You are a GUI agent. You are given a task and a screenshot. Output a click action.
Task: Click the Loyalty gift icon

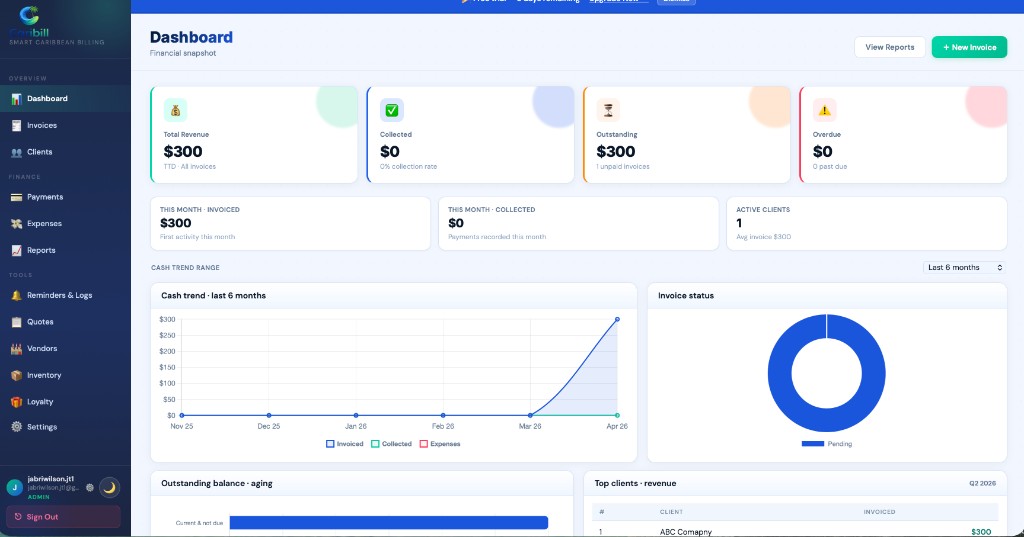pos(16,402)
